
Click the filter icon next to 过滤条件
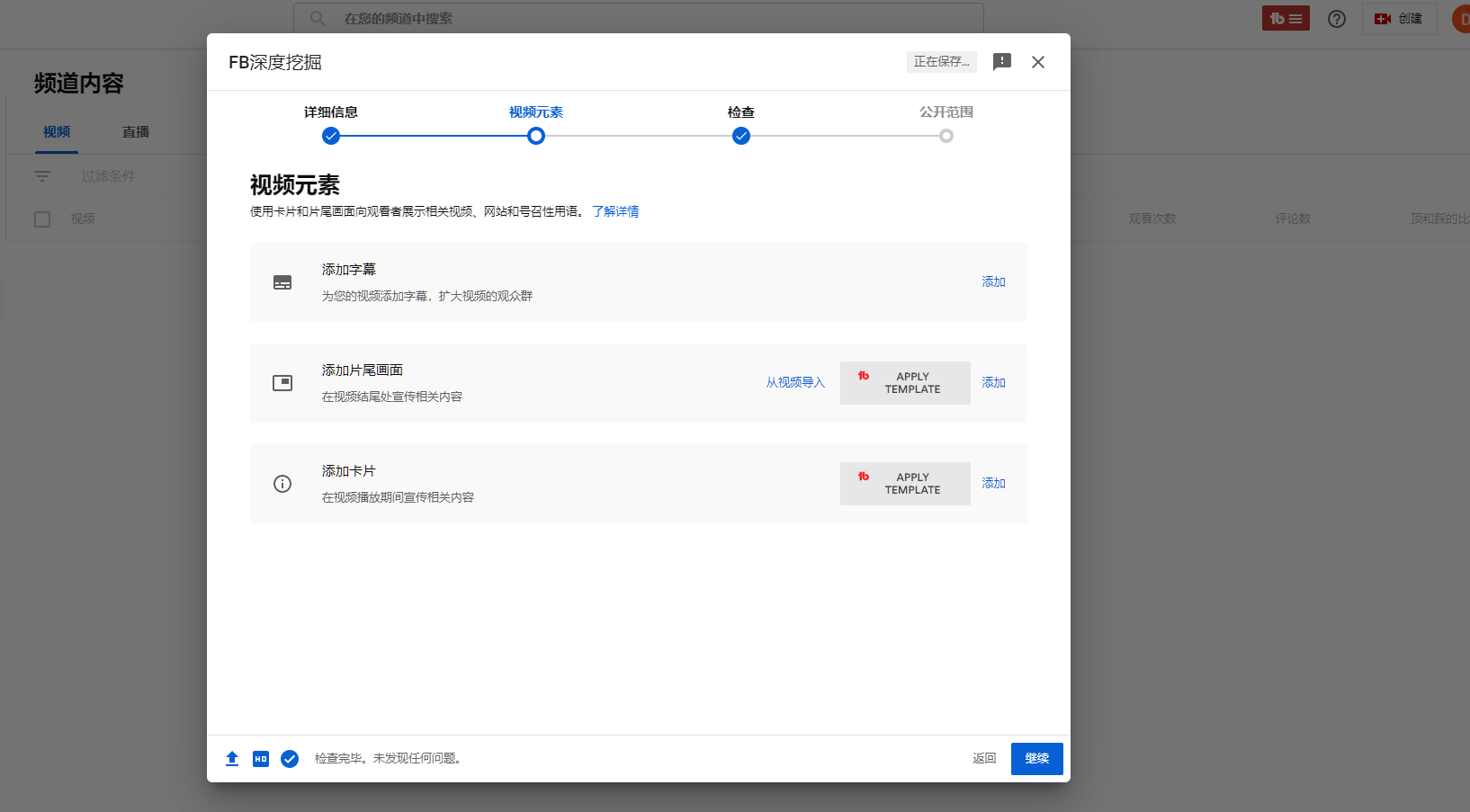pyautogui.click(x=42, y=176)
